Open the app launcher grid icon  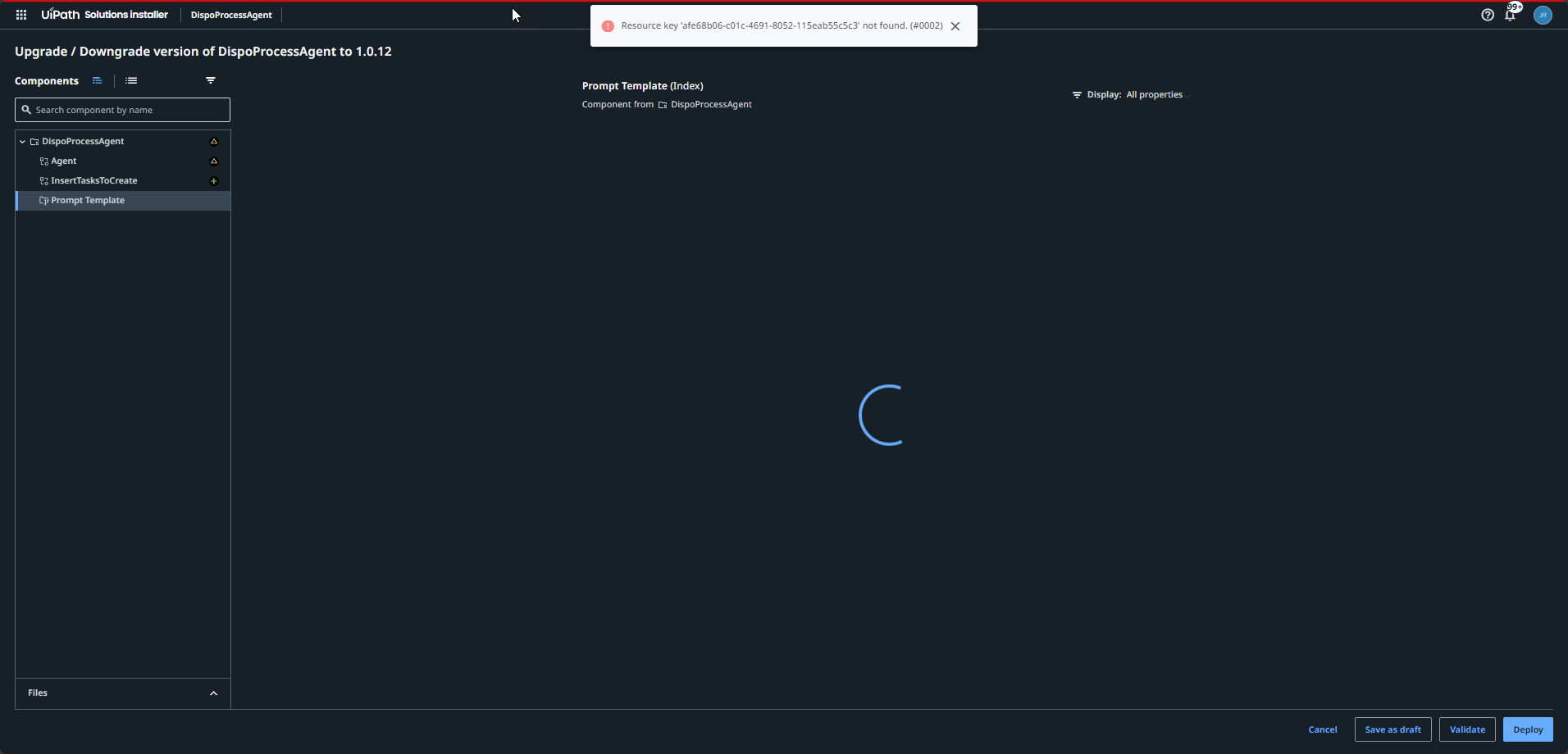(21, 15)
